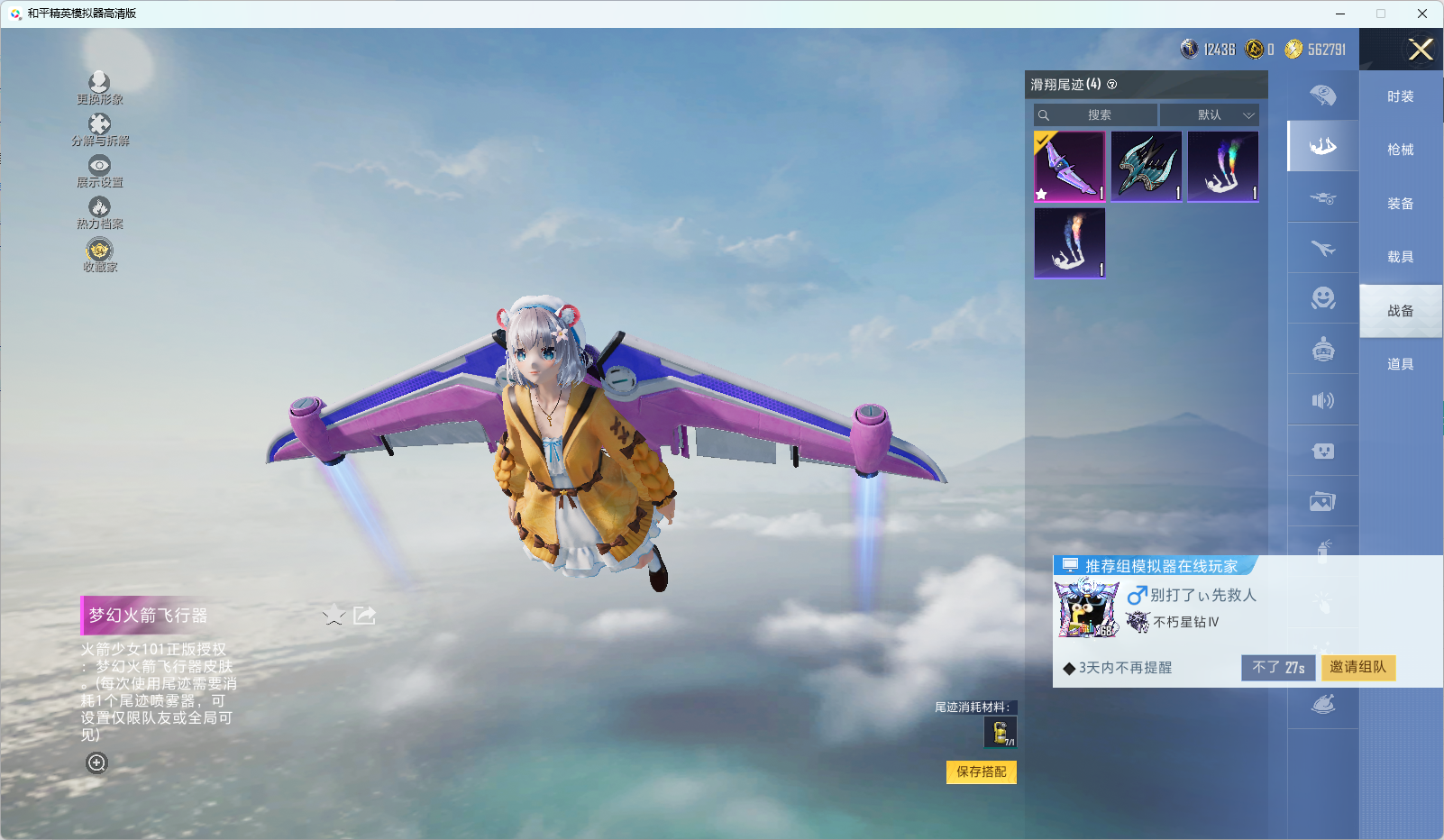Select the teal winged glider trail thumbnail

(1147, 167)
